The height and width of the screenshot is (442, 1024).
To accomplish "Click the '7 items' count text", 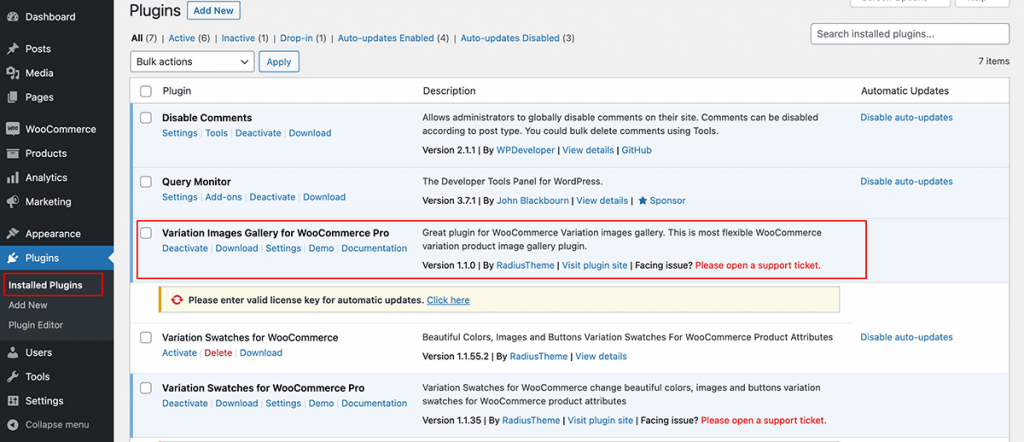I will pos(993,61).
